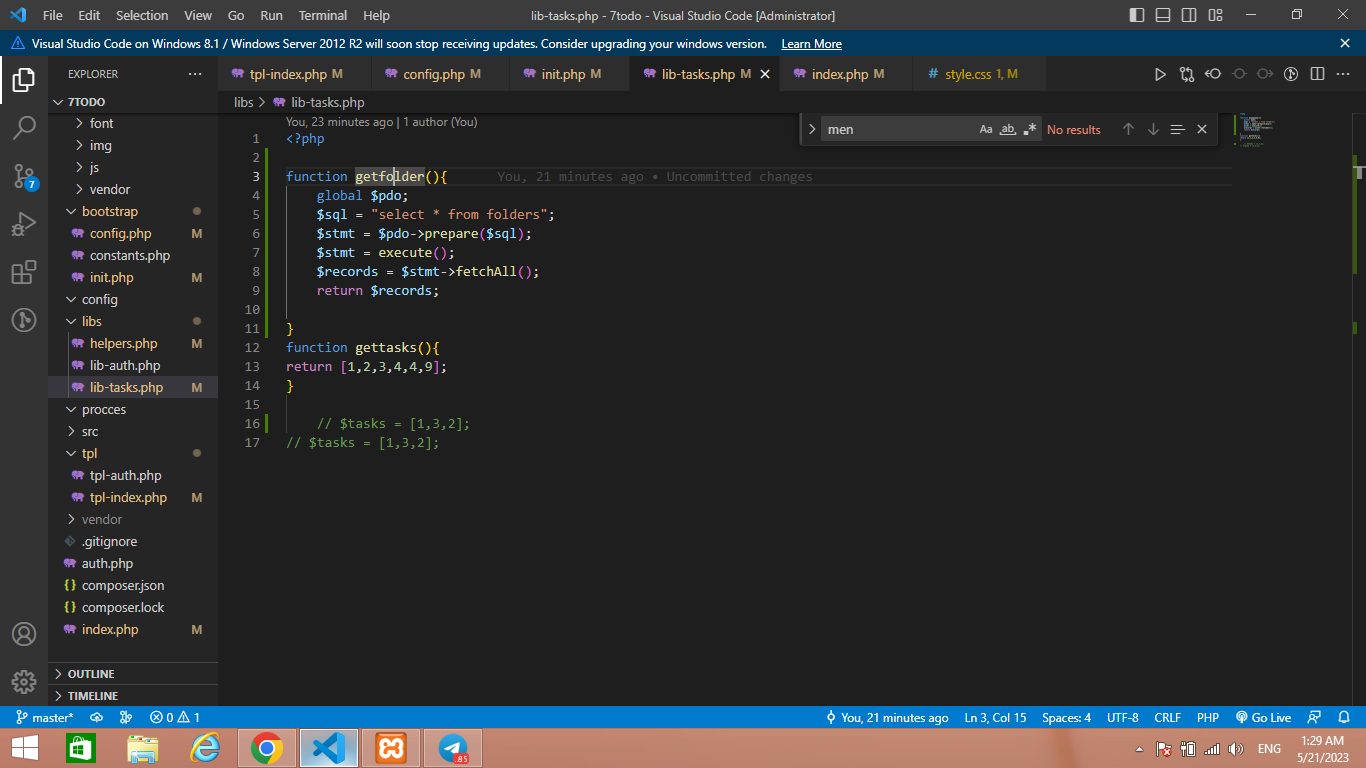Open notifications bell in status bar
Screen dimensions: 1366x768
(1345, 718)
